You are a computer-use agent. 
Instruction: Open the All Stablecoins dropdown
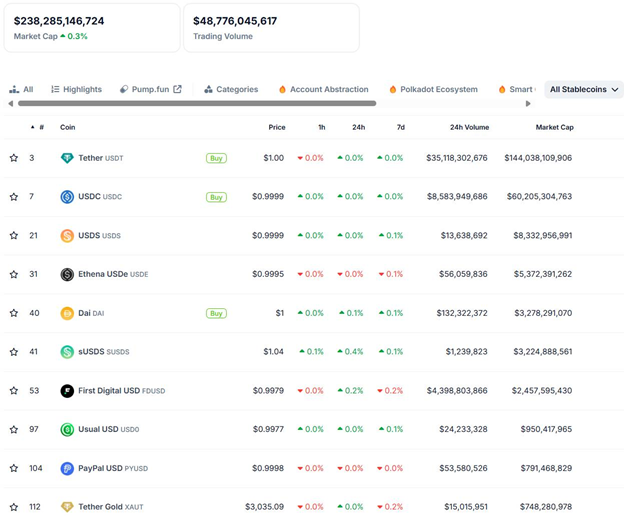tap(583, 89)
